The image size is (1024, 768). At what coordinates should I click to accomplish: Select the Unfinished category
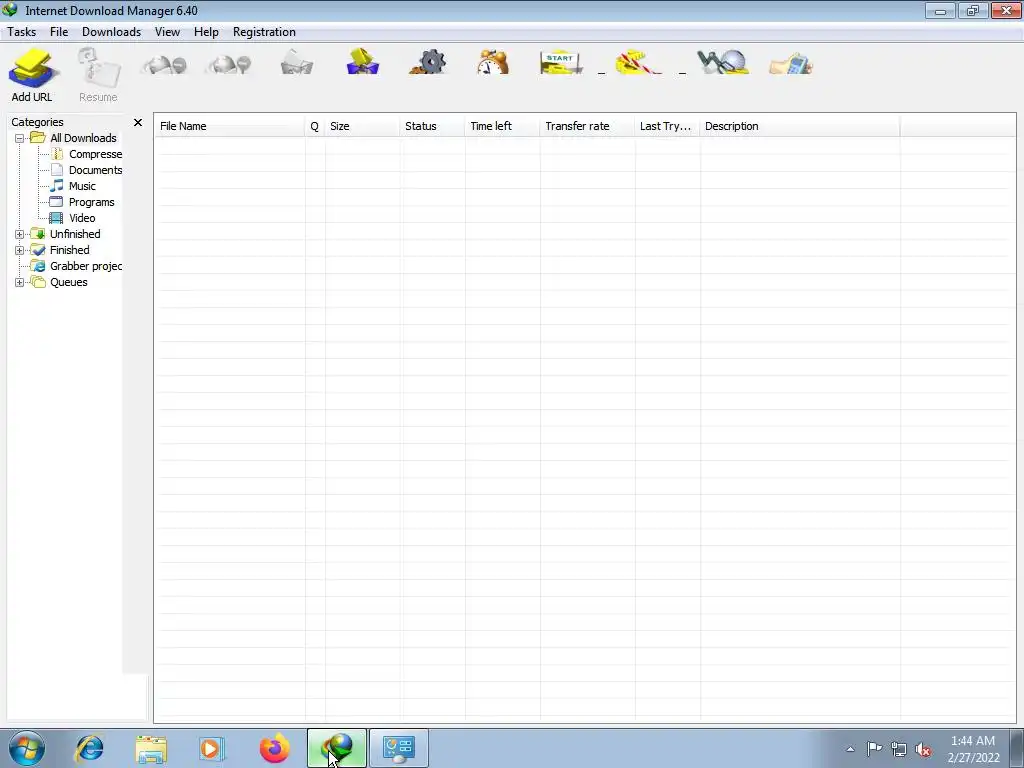tap(75, 234)
